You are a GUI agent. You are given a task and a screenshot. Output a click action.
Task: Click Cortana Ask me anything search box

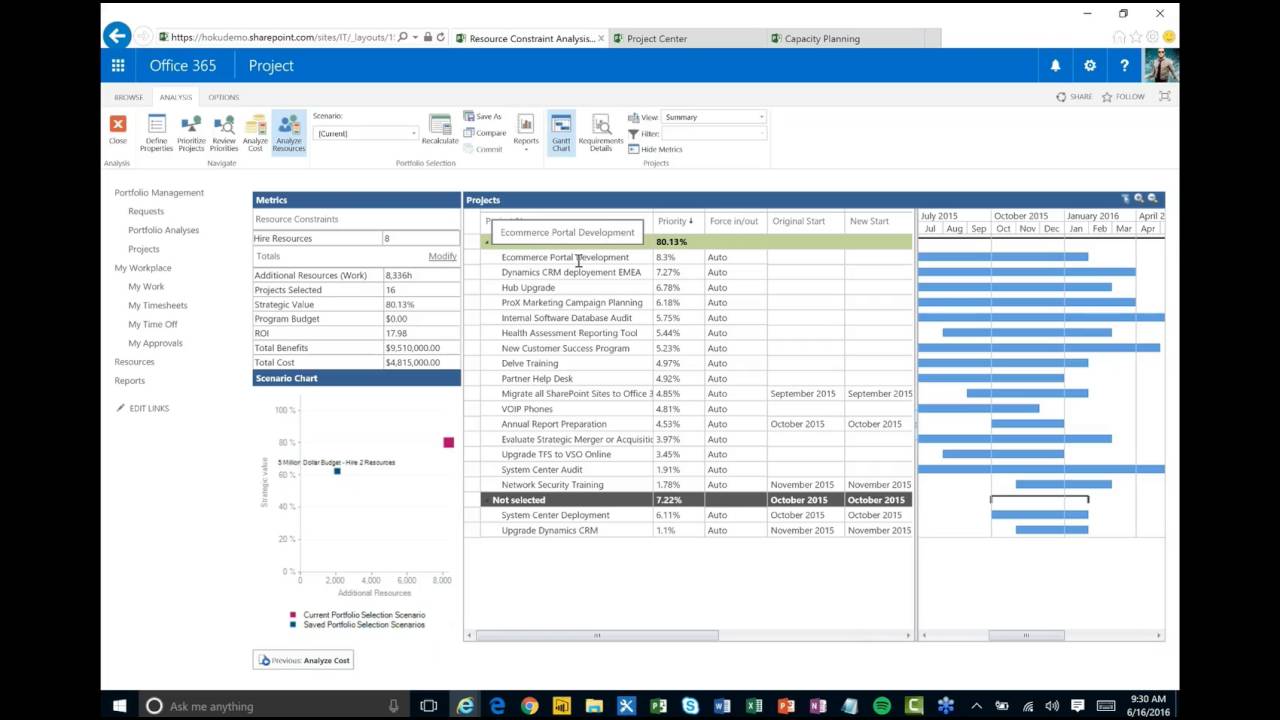click(x=273, y=706)
